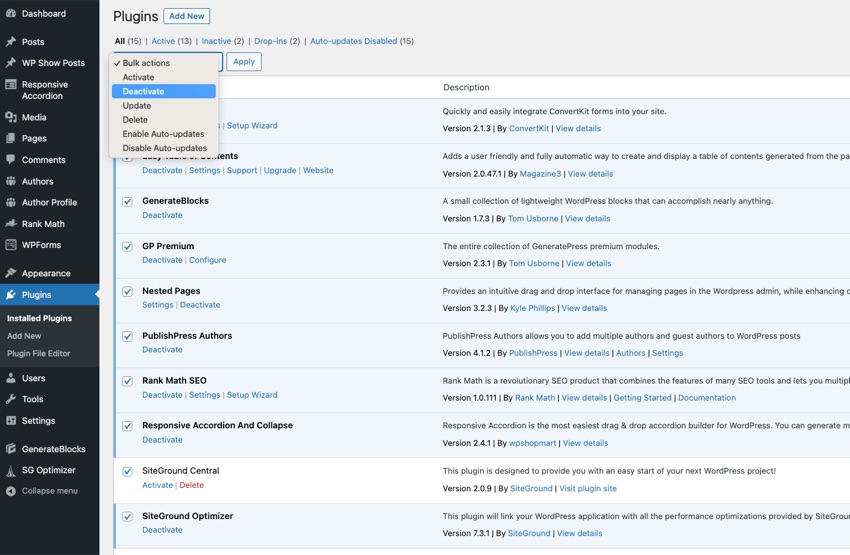Click the Apply bulk action button
The height and width of the screenshot is (555, 850).
[244, 62]
